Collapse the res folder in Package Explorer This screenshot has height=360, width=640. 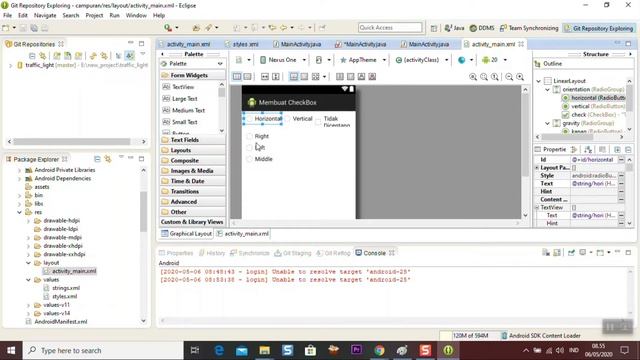19,212
